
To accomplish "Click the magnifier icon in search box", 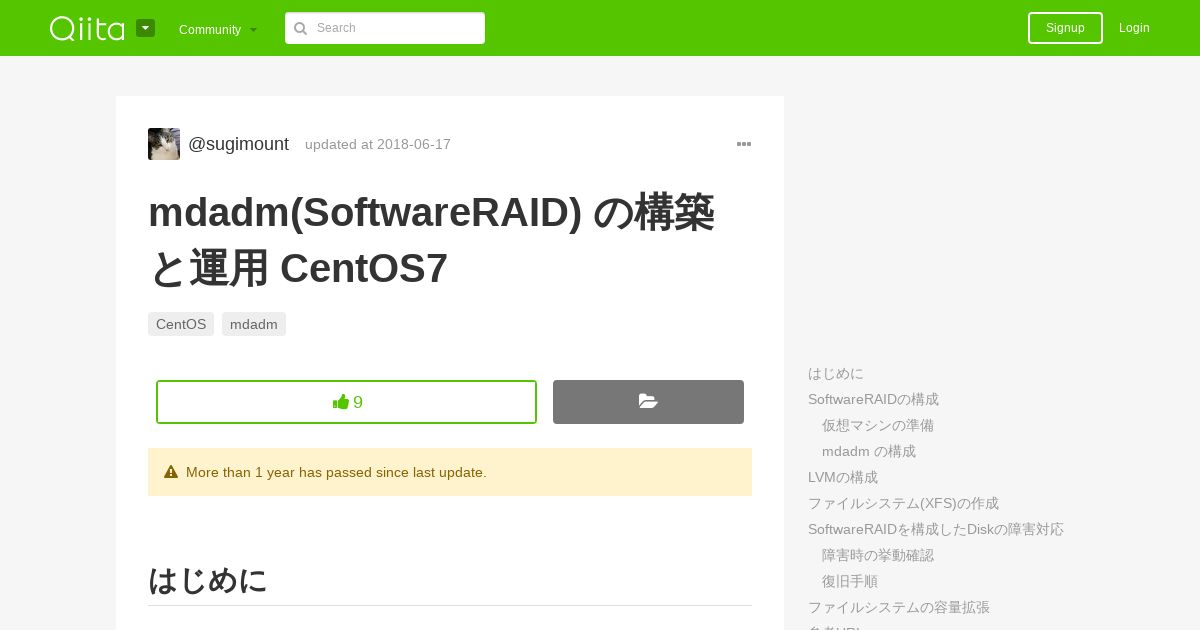I will point(300,28).
